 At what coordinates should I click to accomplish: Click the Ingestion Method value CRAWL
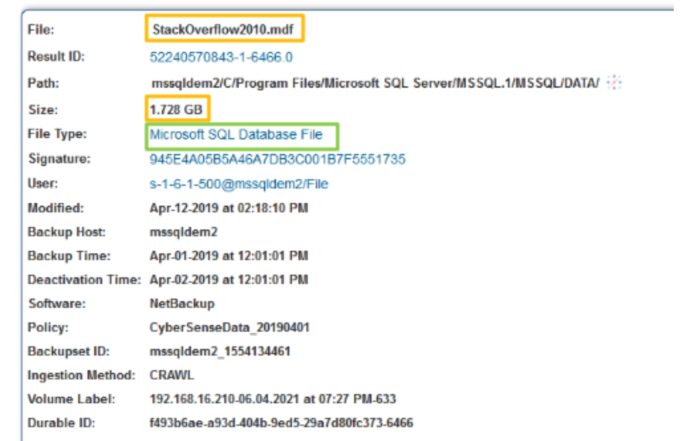tap(171, 375)
